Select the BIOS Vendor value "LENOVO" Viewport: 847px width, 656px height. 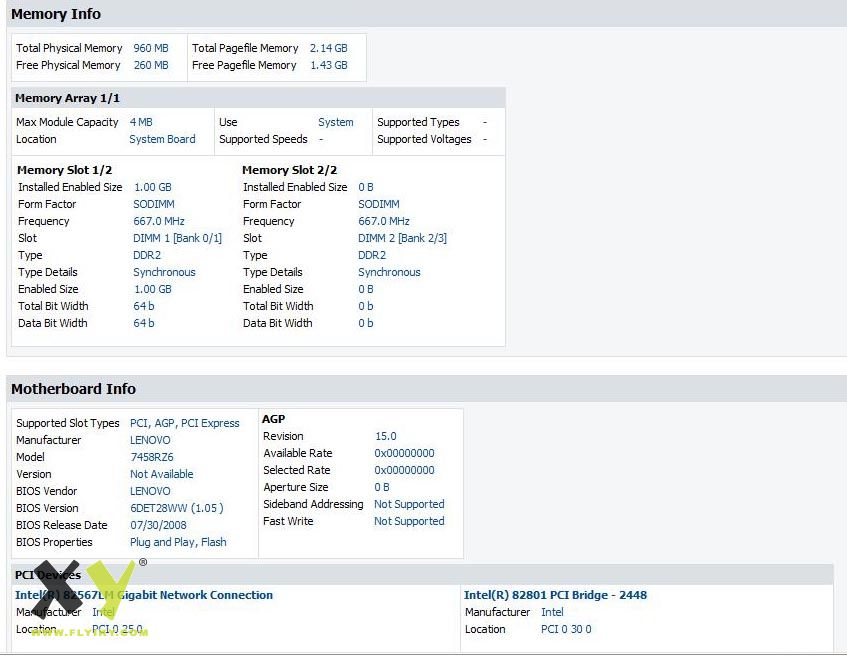[150, 492]
